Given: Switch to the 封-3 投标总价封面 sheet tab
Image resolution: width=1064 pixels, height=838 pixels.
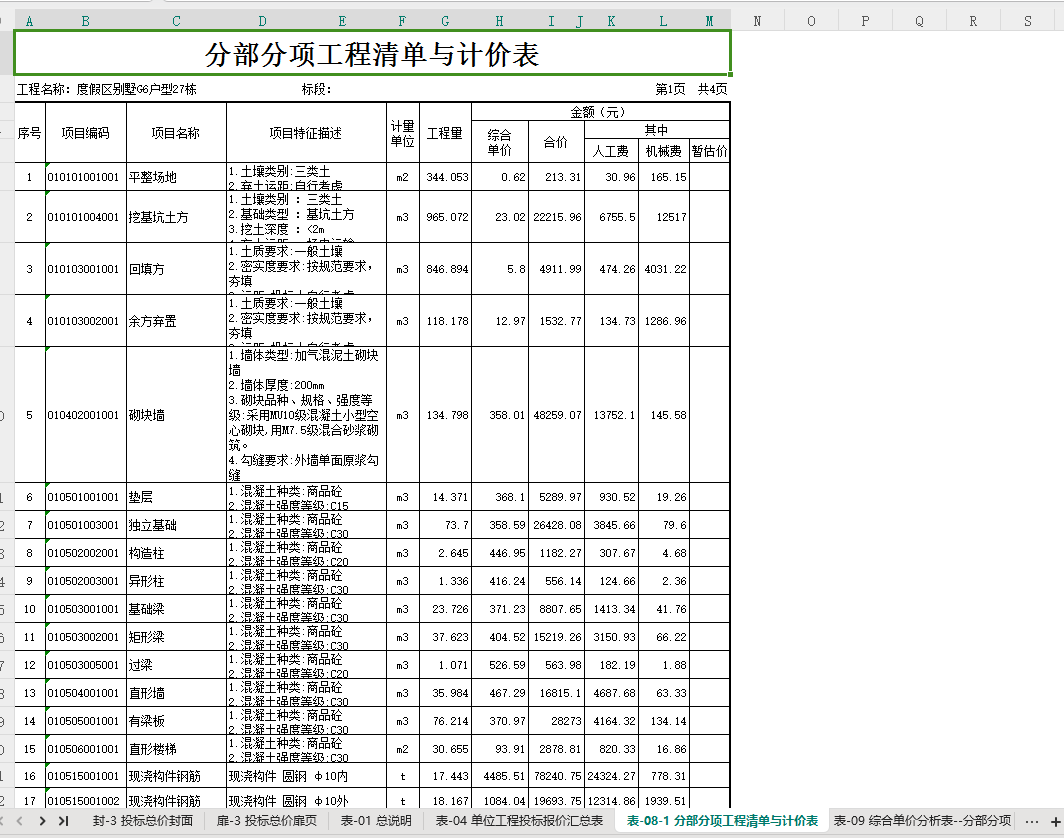Looking at the screenshot, I should pyautogui.click(x=142, y=821).
